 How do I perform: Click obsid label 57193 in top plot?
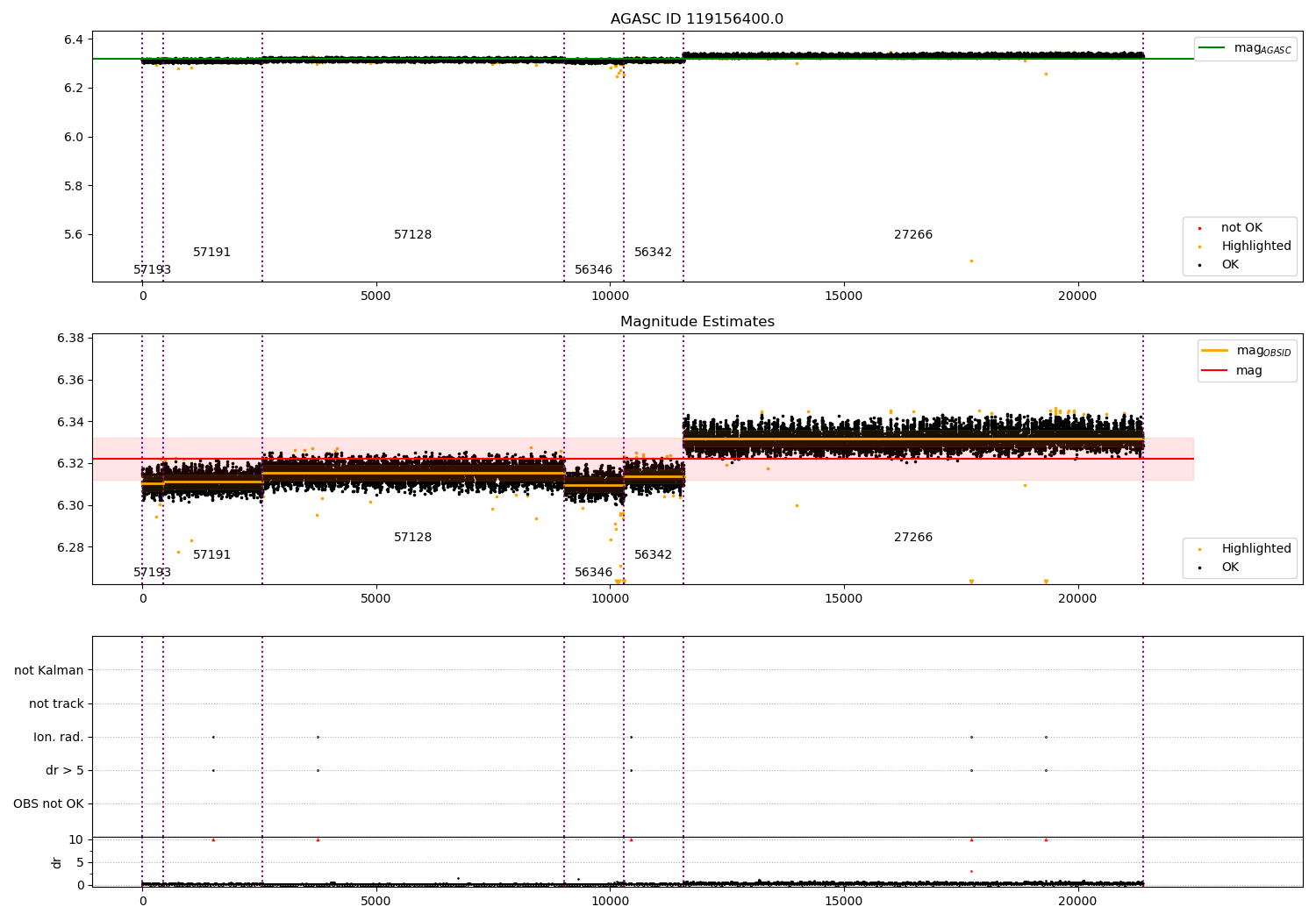point(152,269)
